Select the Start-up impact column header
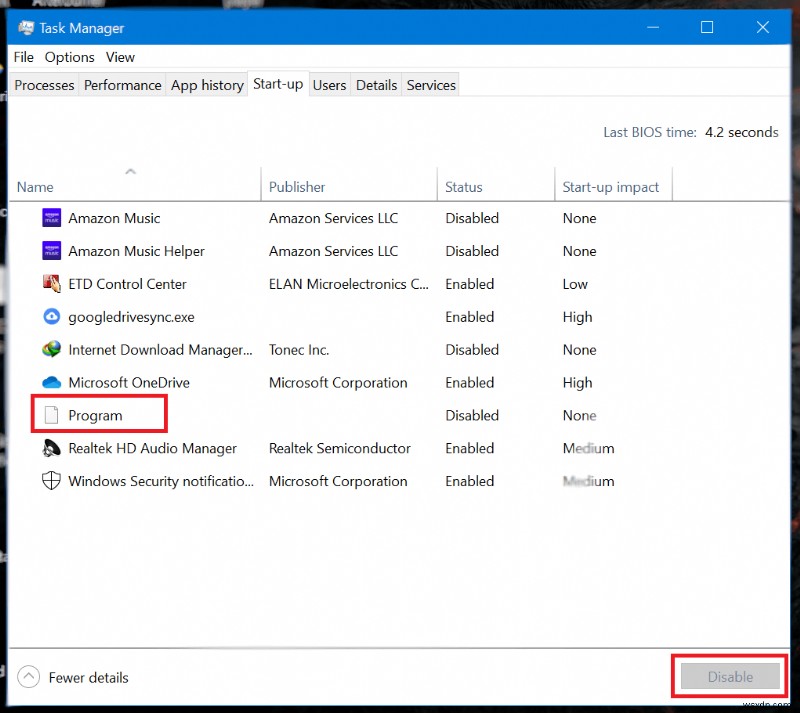The height and width of the screenshot is (713, 800). pos(614,187)
